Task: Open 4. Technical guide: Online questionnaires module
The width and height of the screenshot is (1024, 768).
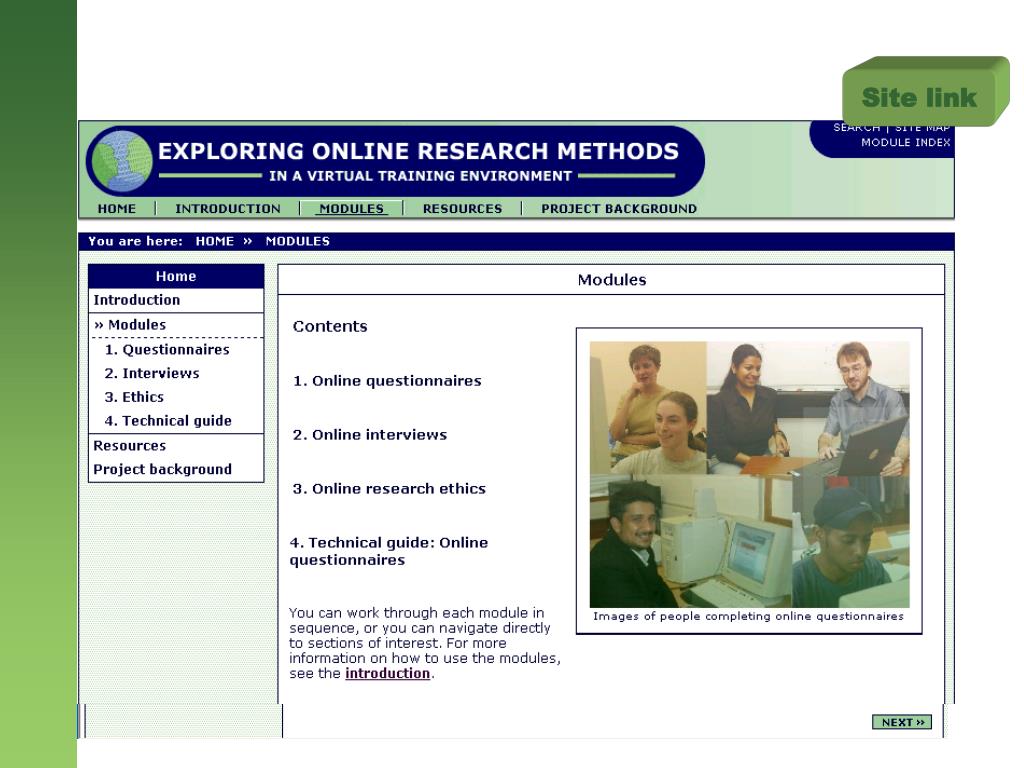Action: point(389,551)
